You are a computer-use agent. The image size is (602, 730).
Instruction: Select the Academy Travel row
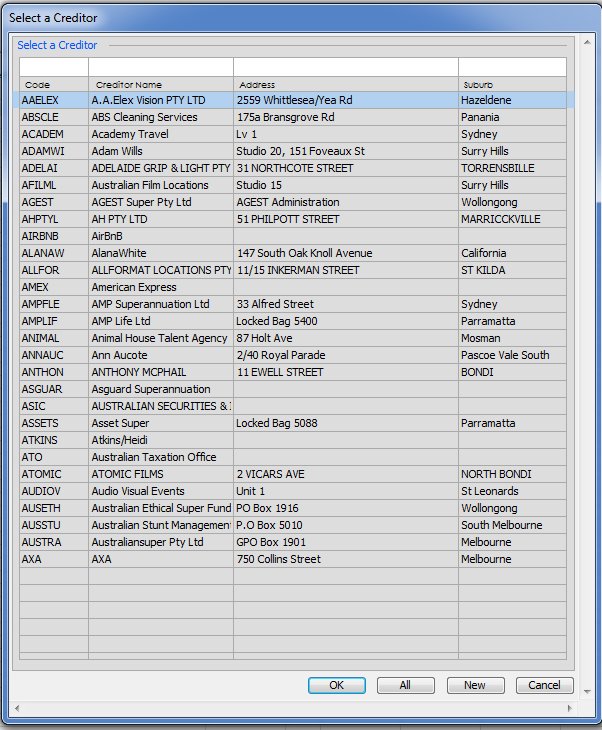(293, 134)
